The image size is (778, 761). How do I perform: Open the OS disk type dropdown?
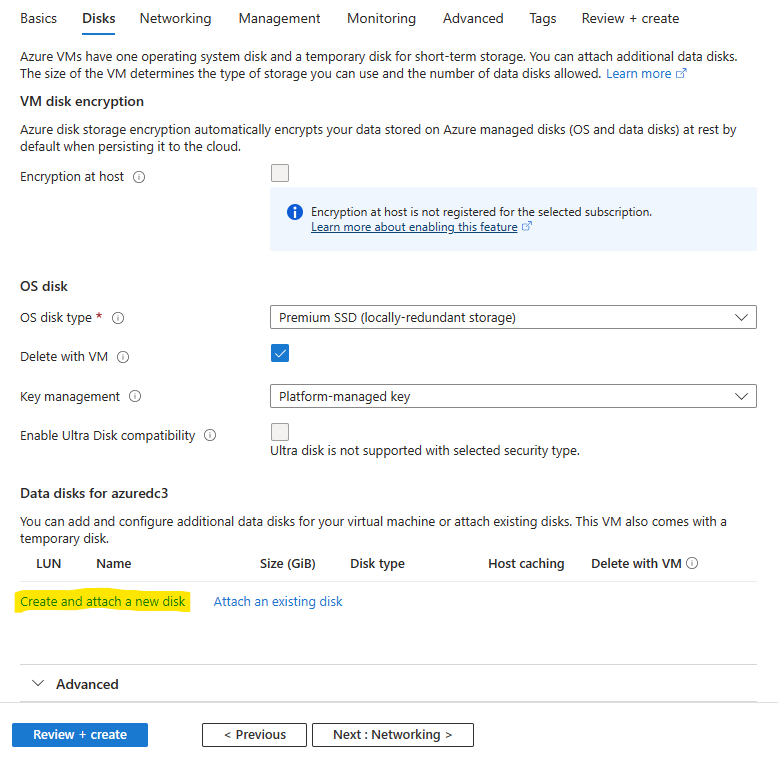[x=513, y=317]
